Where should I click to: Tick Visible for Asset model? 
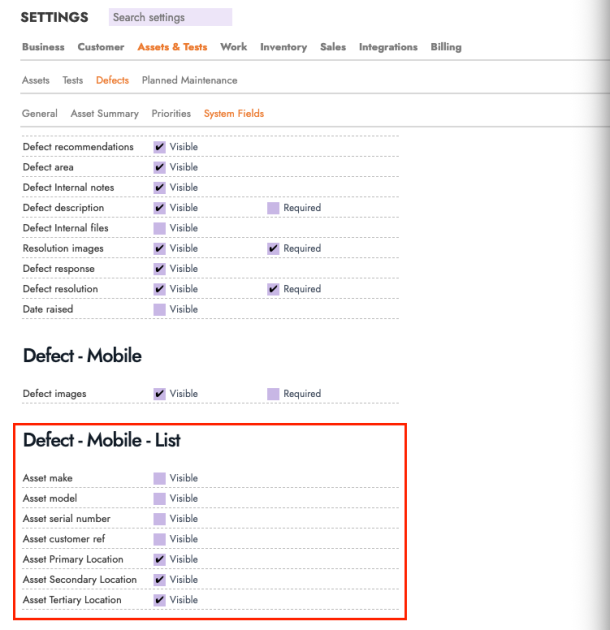click(159, 498)
